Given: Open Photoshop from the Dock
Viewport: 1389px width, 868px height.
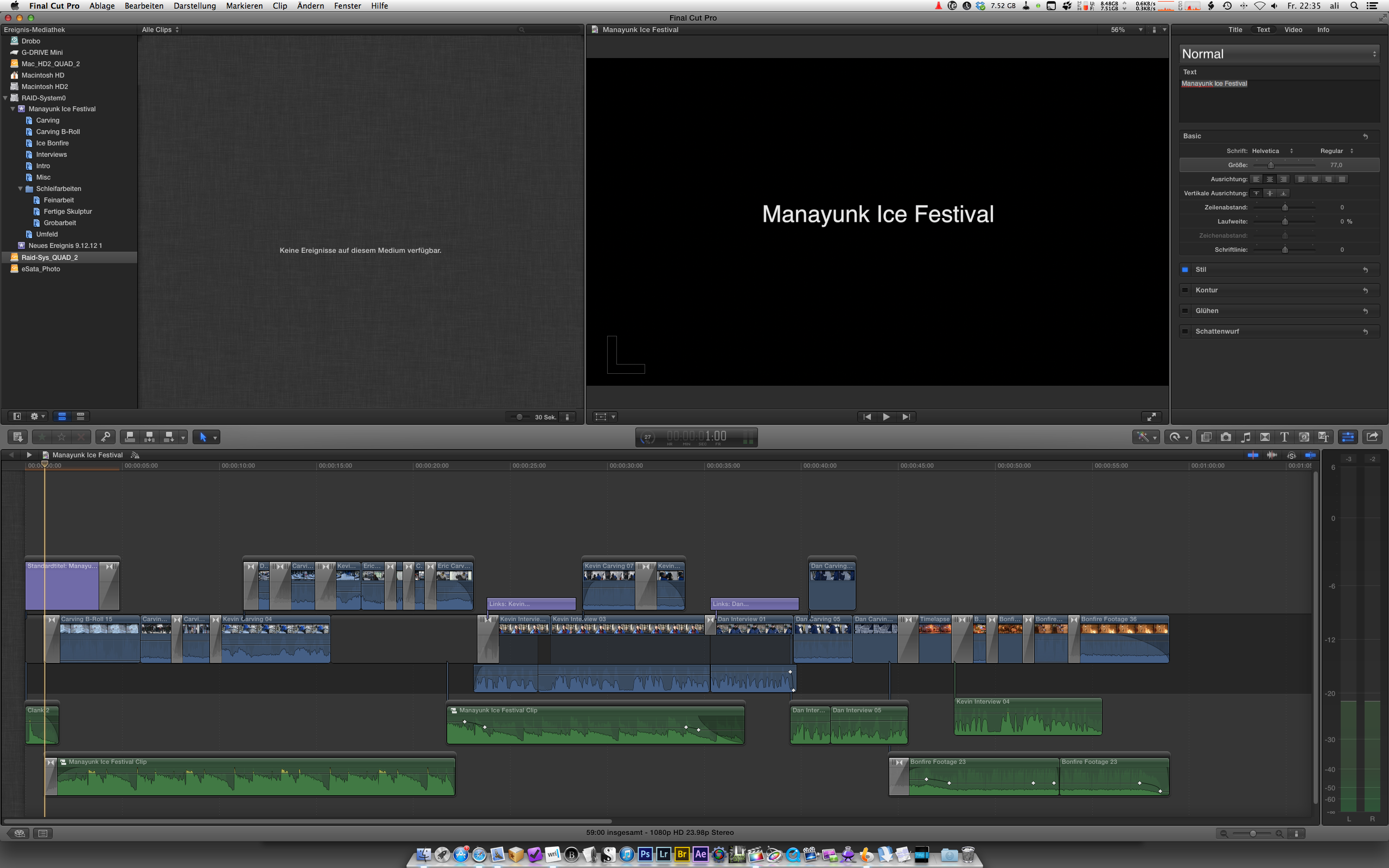Looking at the screenshot, I should 645,854.
